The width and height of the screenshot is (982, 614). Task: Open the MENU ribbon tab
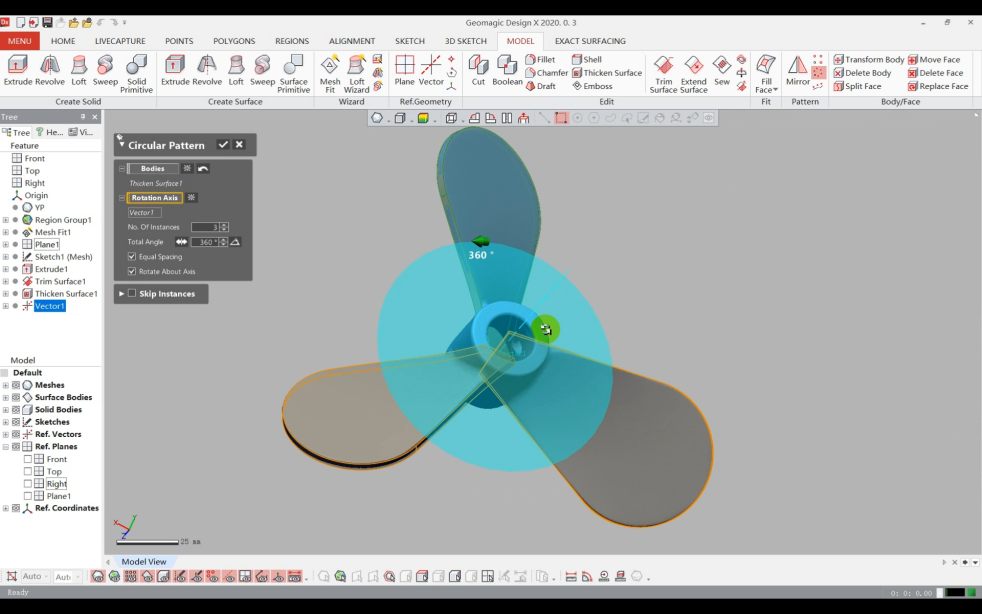(20, 41)
